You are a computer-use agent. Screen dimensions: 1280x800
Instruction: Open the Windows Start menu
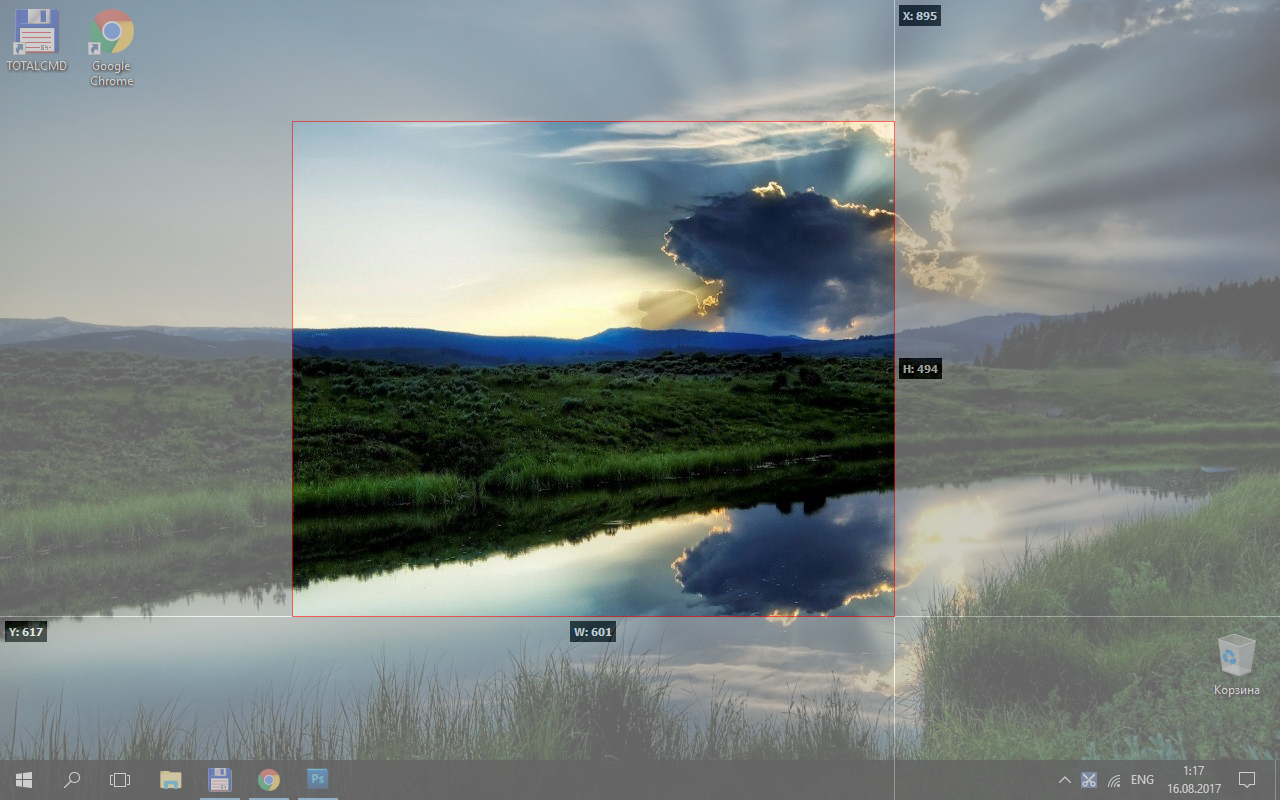click(24, 780)
